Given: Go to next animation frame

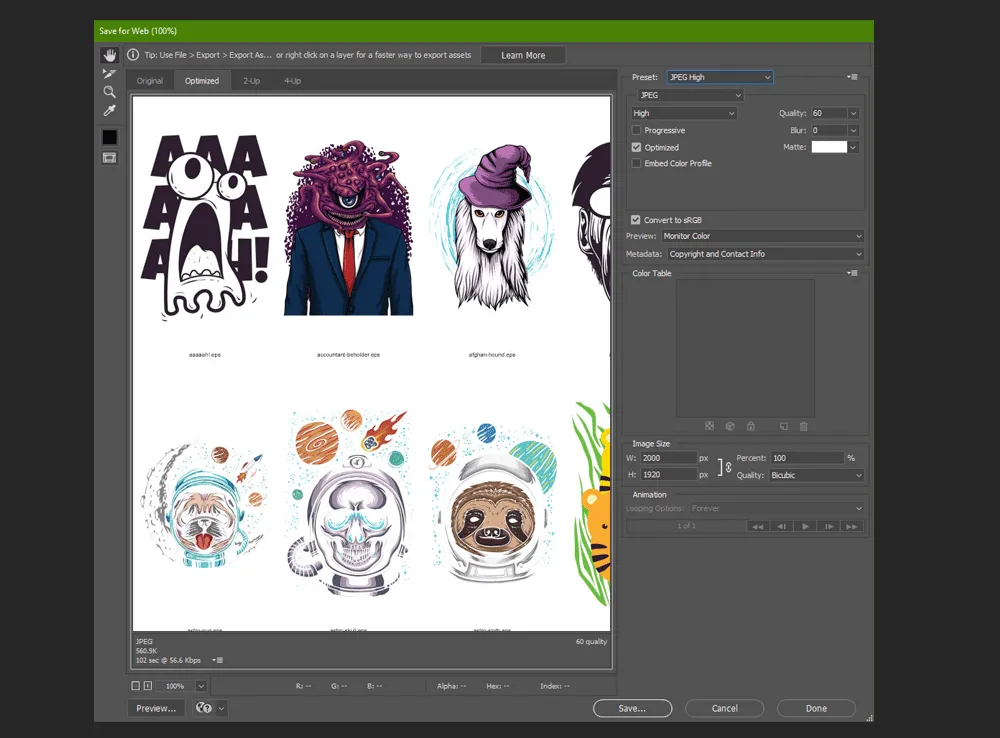Looking at the screenshot, I should [x=829, y=526].
